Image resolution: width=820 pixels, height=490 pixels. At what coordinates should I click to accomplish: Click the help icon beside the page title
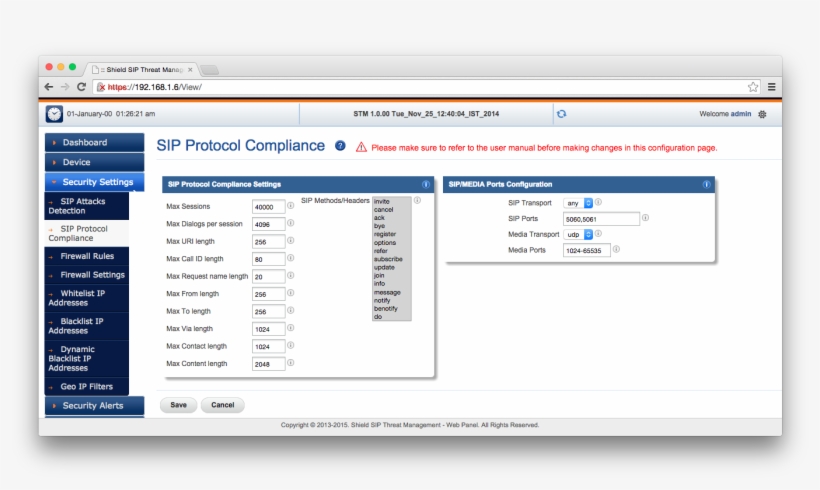coord(340,146)
